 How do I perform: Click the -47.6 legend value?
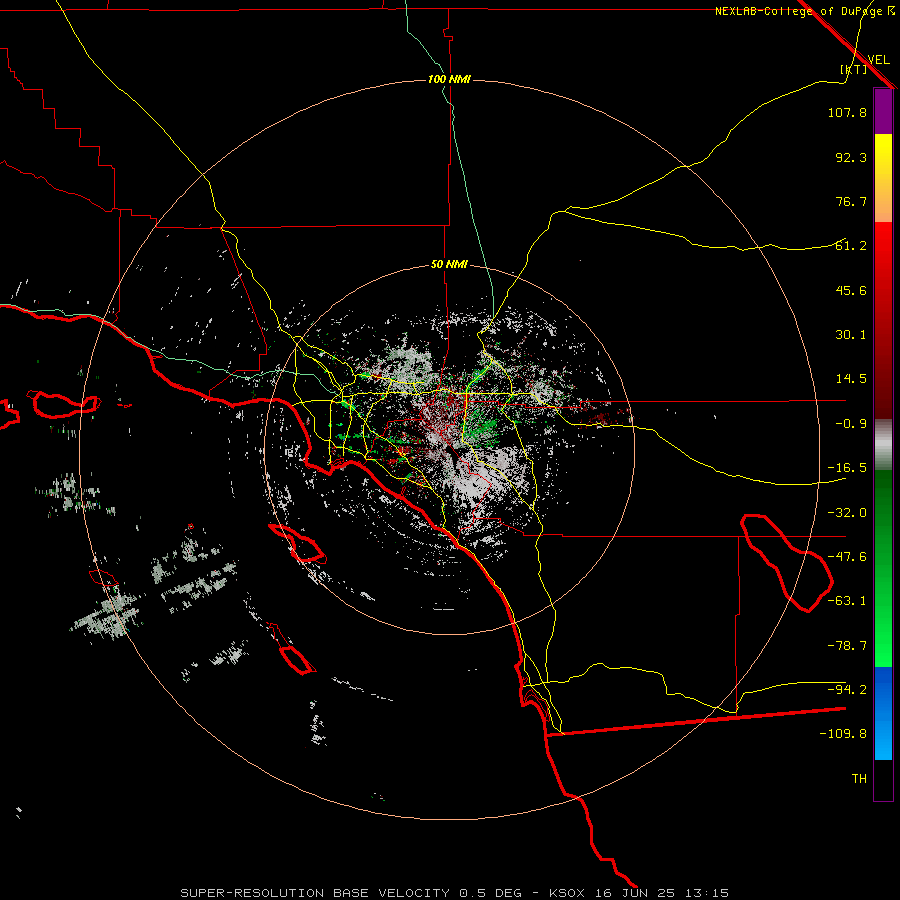(x=847, y=557)
